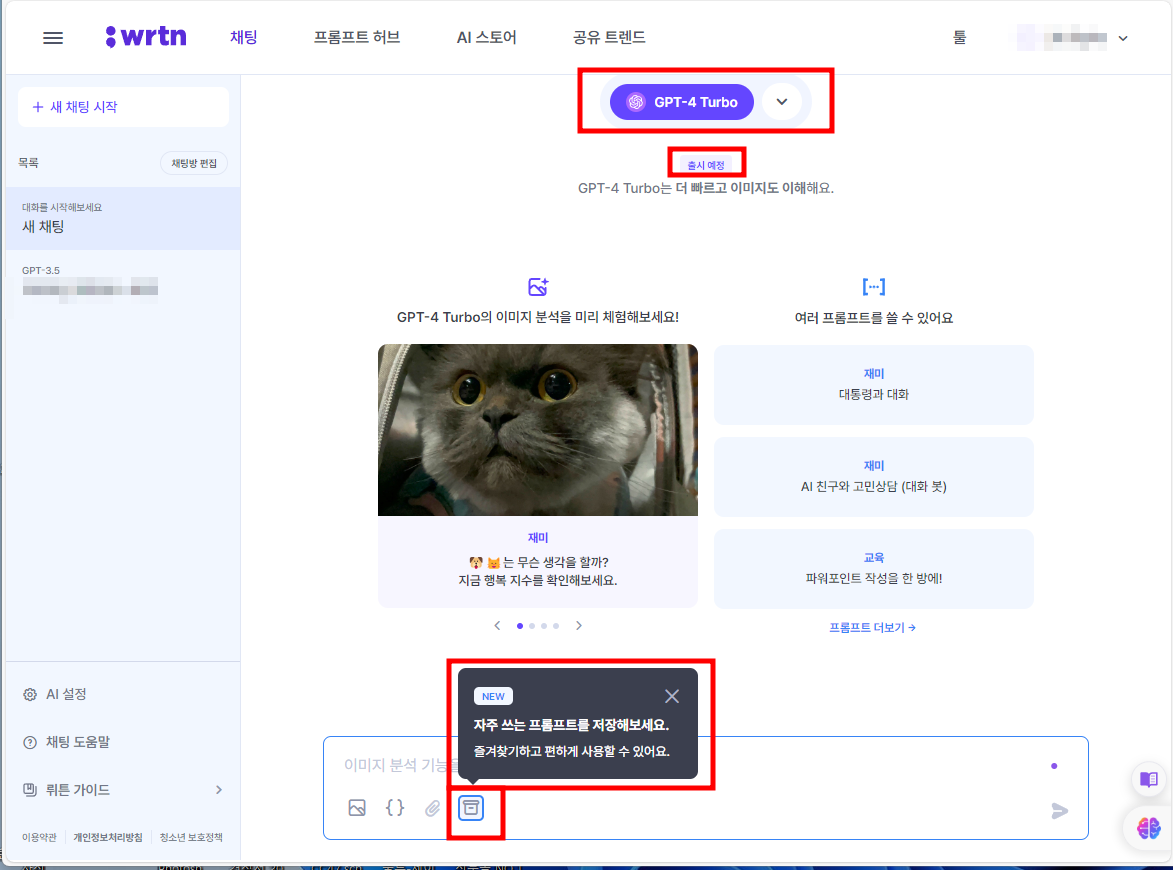The image size is (1173, 870).
Task: Switch to the 채팅 tab
Action: (243, 37)
